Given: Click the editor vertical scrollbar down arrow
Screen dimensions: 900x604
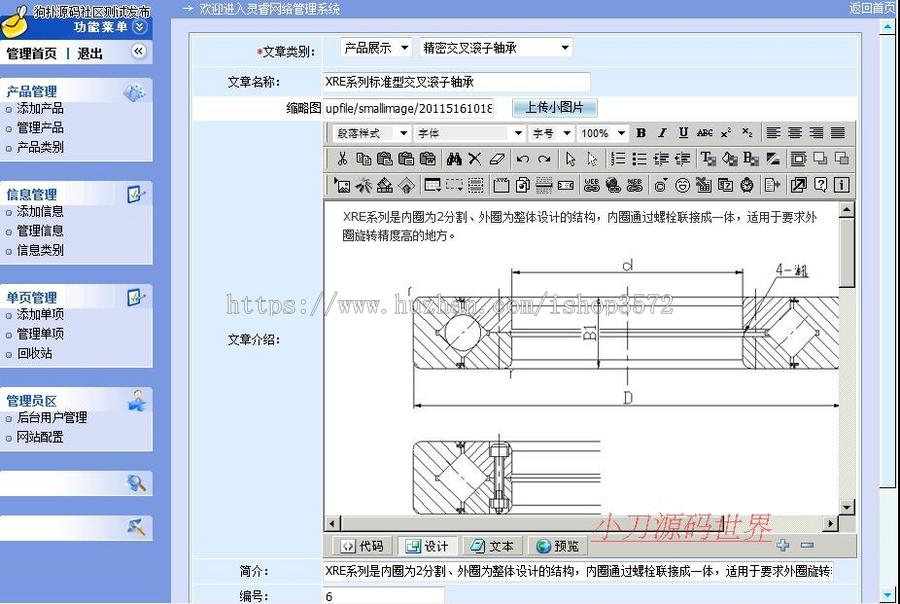Looking at the screenshot, I should pyautogui.click(x=847, y=507).
